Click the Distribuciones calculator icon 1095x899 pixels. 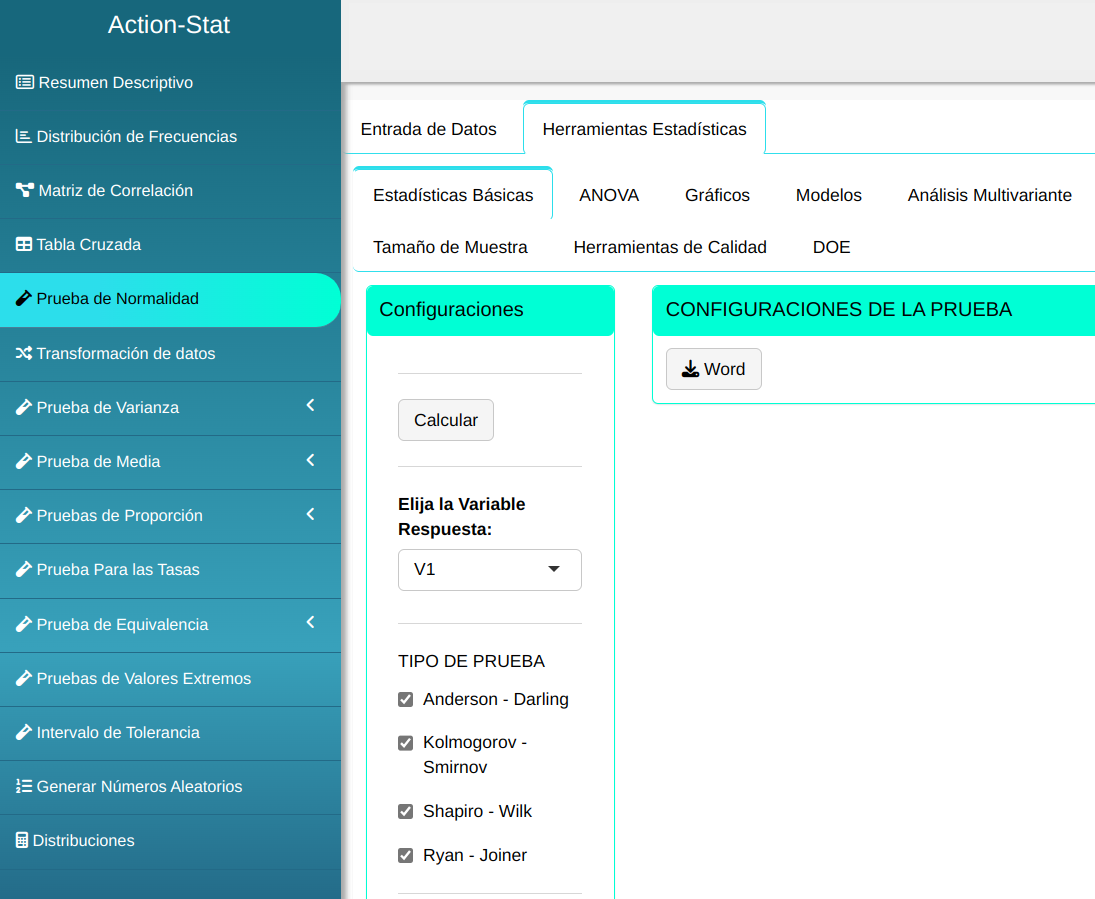tap(22, 840)
